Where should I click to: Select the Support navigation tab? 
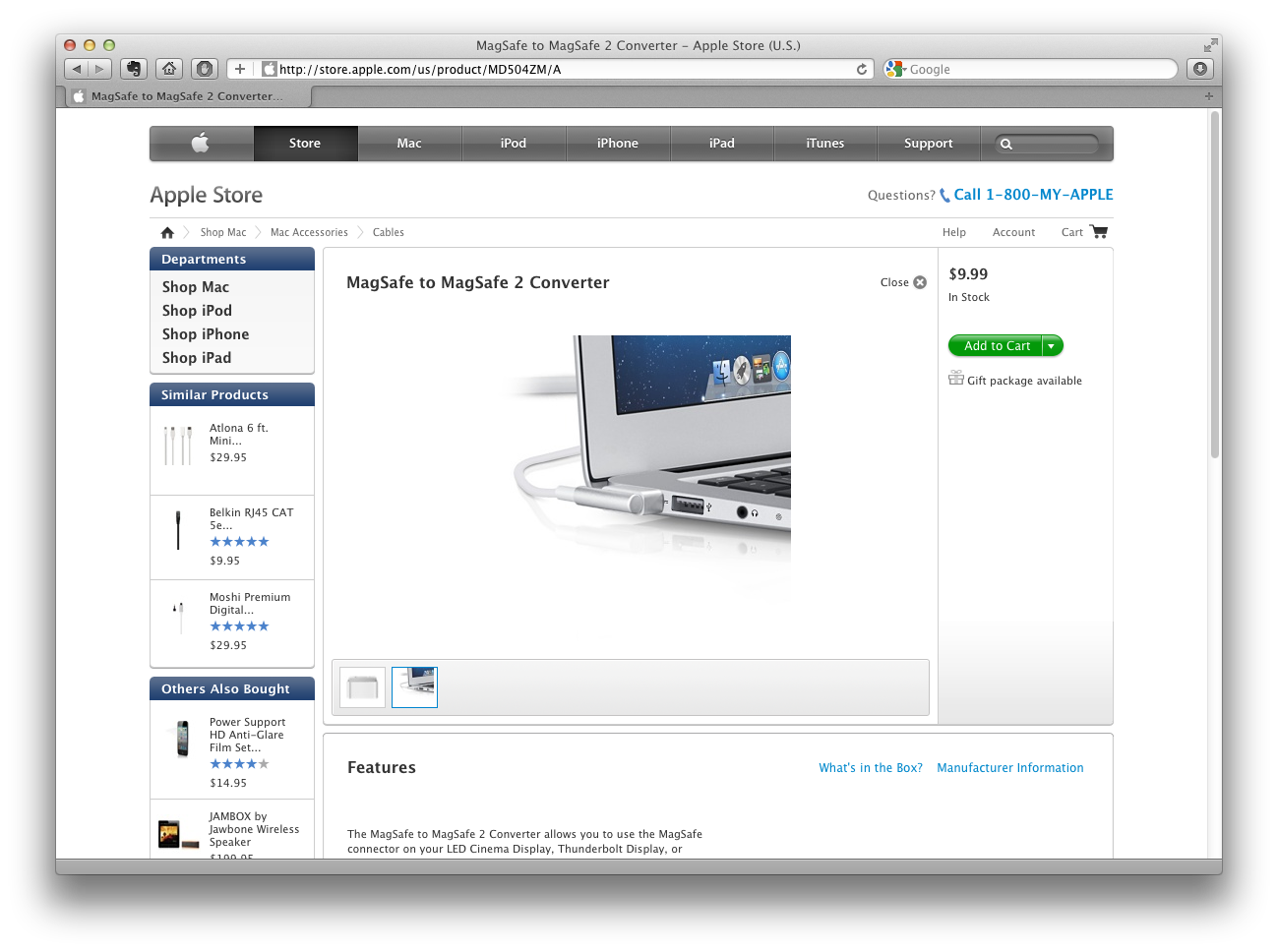(x=929, y=143)
